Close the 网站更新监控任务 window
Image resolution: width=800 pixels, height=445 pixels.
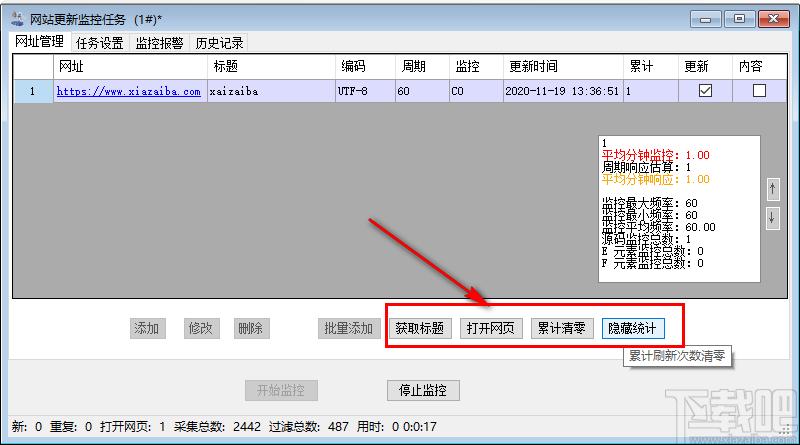coord(773,19)
